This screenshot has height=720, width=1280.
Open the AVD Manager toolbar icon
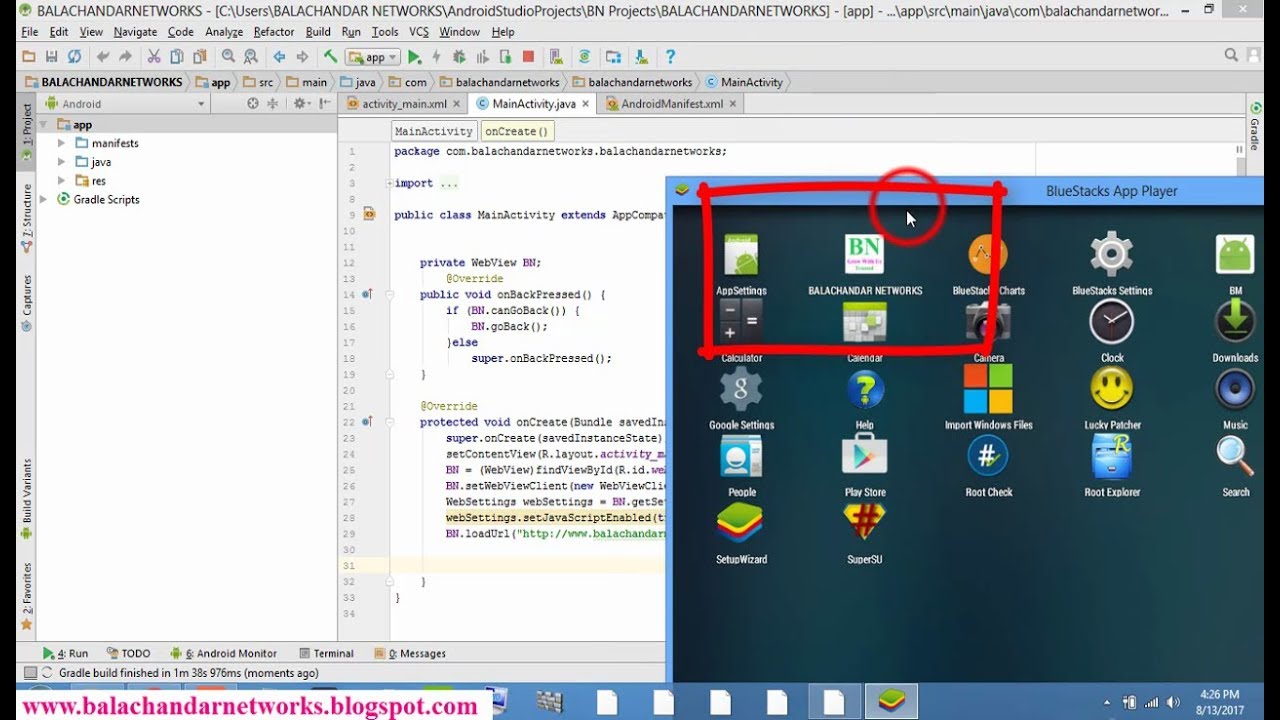pyautogui.click(x=555, y=57)
